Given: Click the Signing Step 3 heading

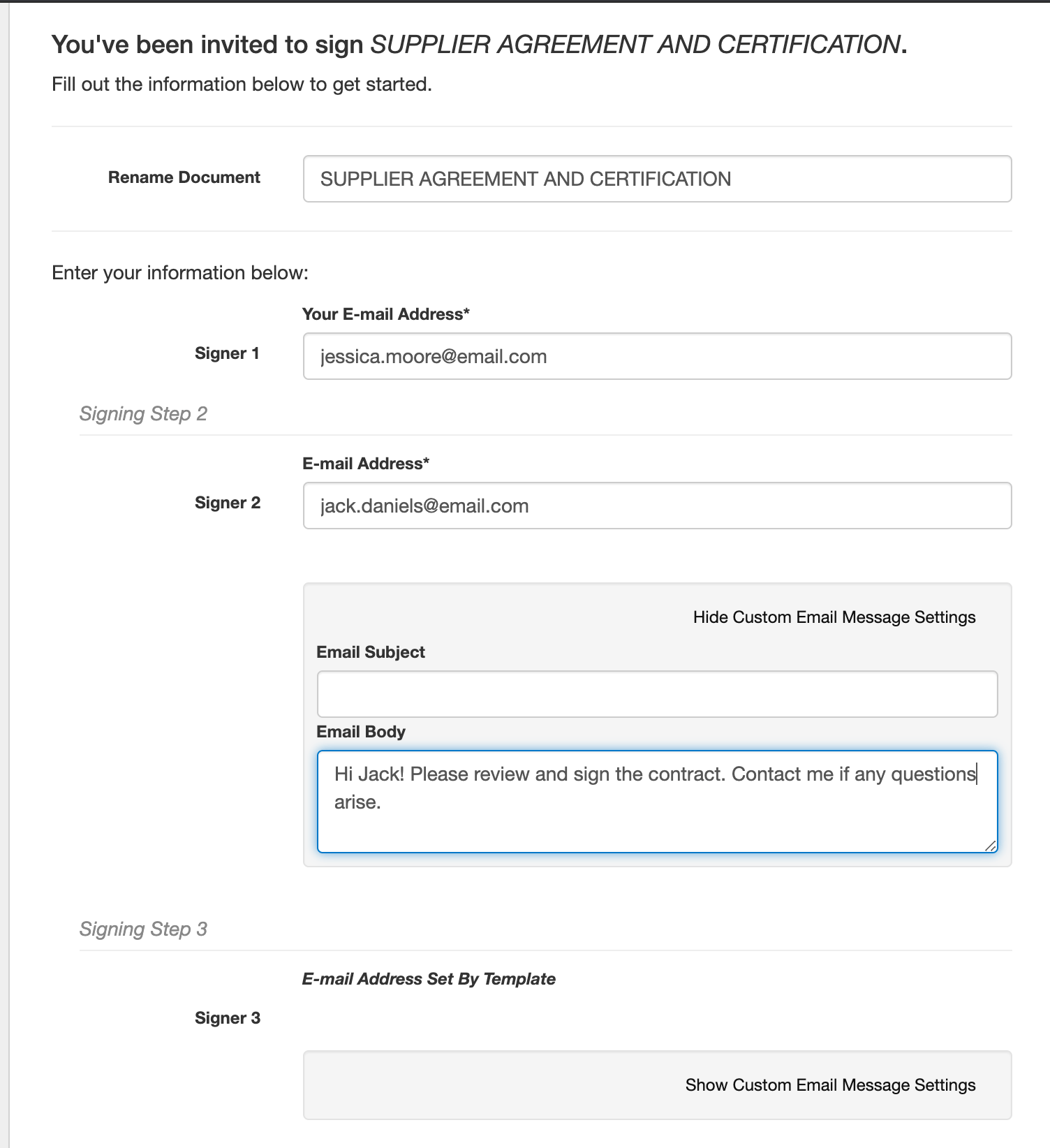Looking at the screenshot, I should coord(143,929).
